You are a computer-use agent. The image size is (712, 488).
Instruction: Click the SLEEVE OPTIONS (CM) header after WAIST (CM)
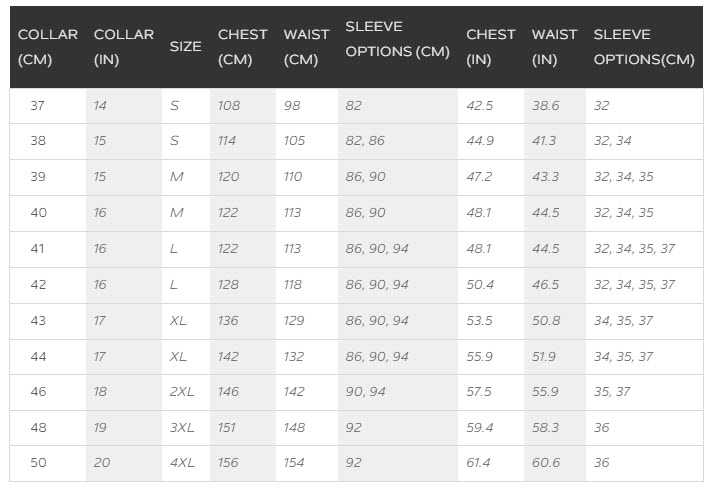[x=397, y=39]
